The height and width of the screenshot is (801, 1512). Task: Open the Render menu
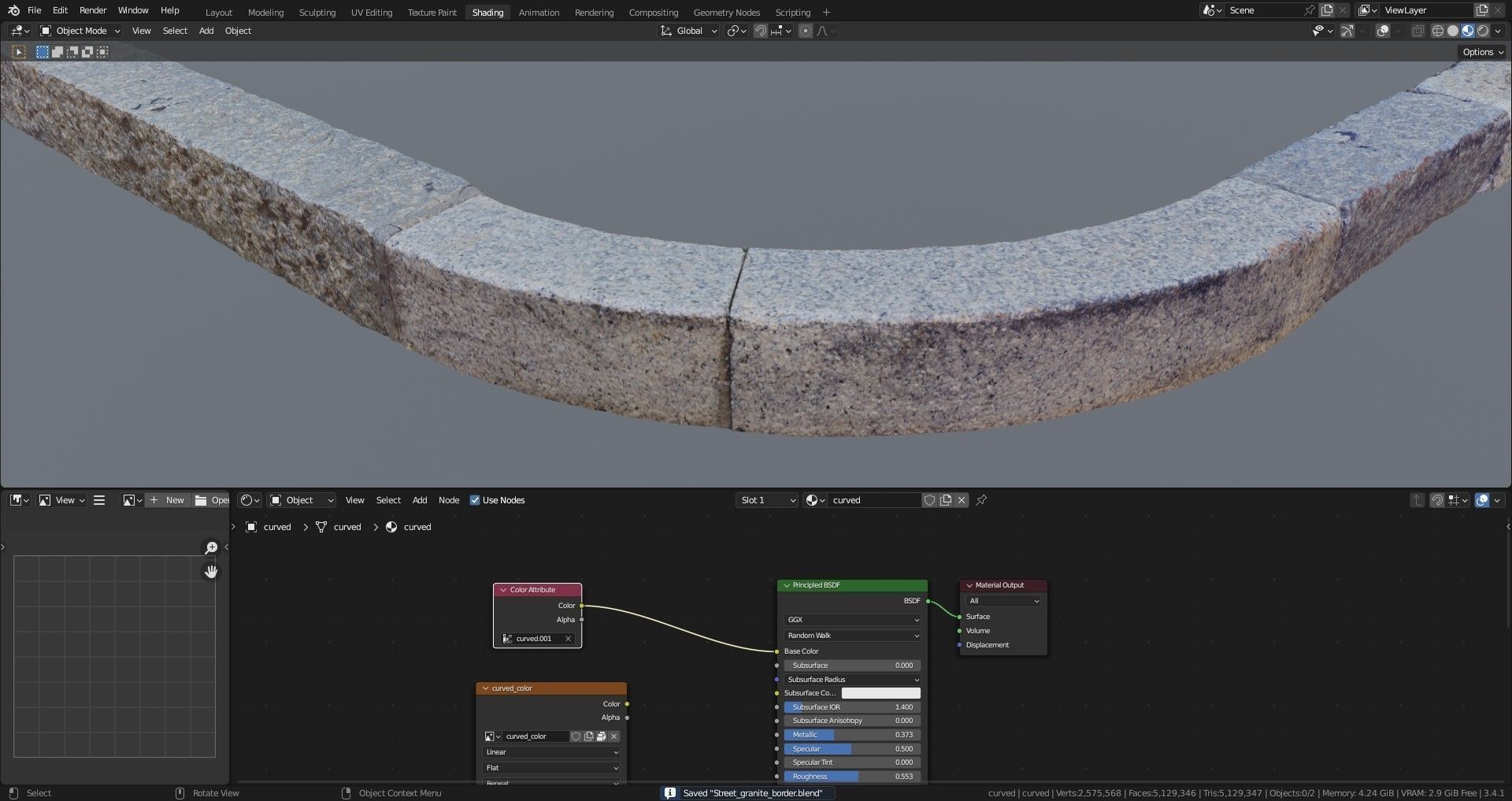coord(93,10)
